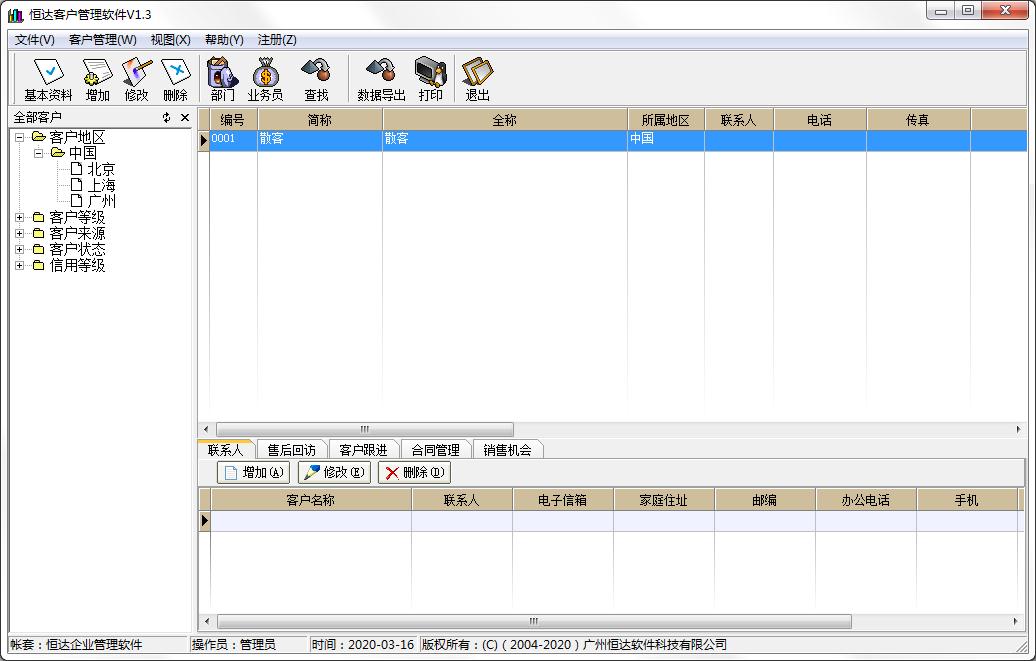Expand the 客户等级 tree node

tap(20, 217)
